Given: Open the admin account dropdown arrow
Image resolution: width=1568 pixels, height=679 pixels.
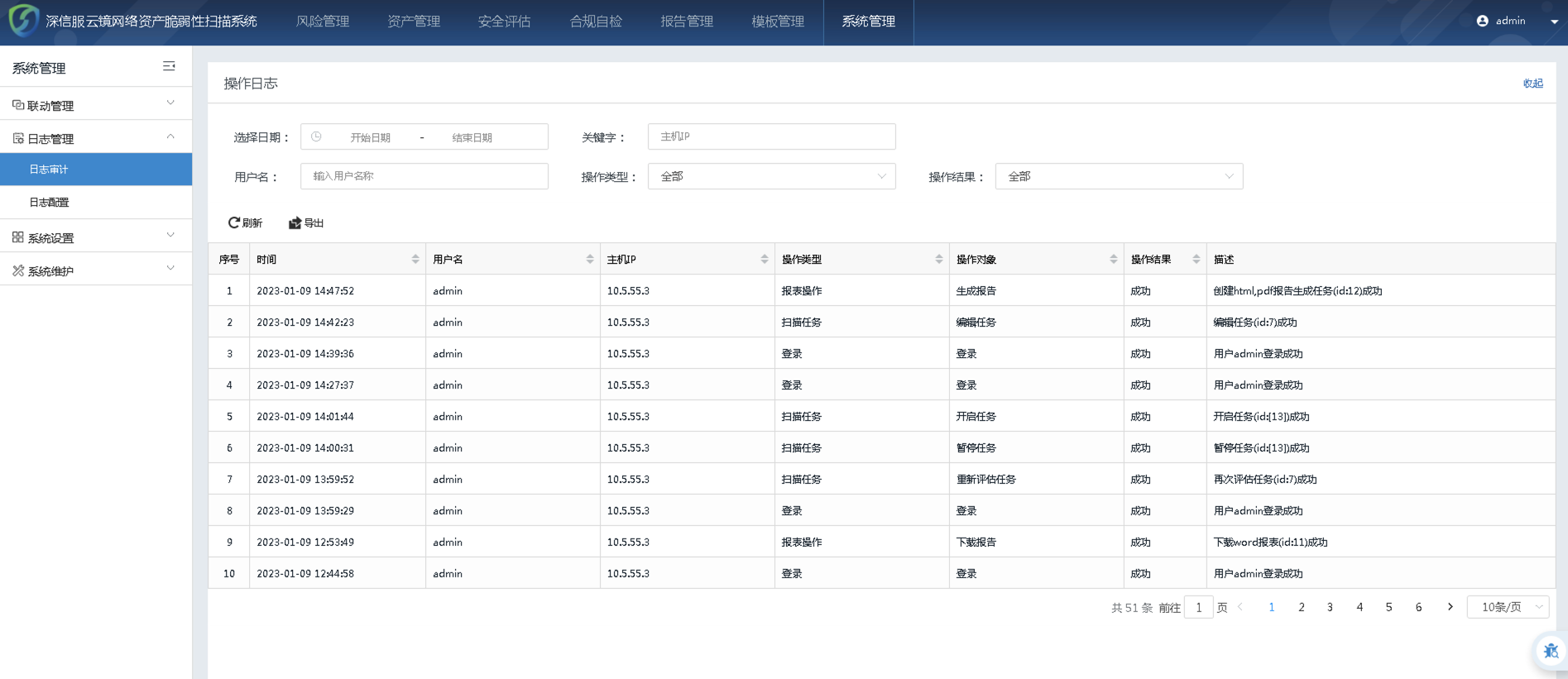Looking at the screenshot, I should (1554, 22).
